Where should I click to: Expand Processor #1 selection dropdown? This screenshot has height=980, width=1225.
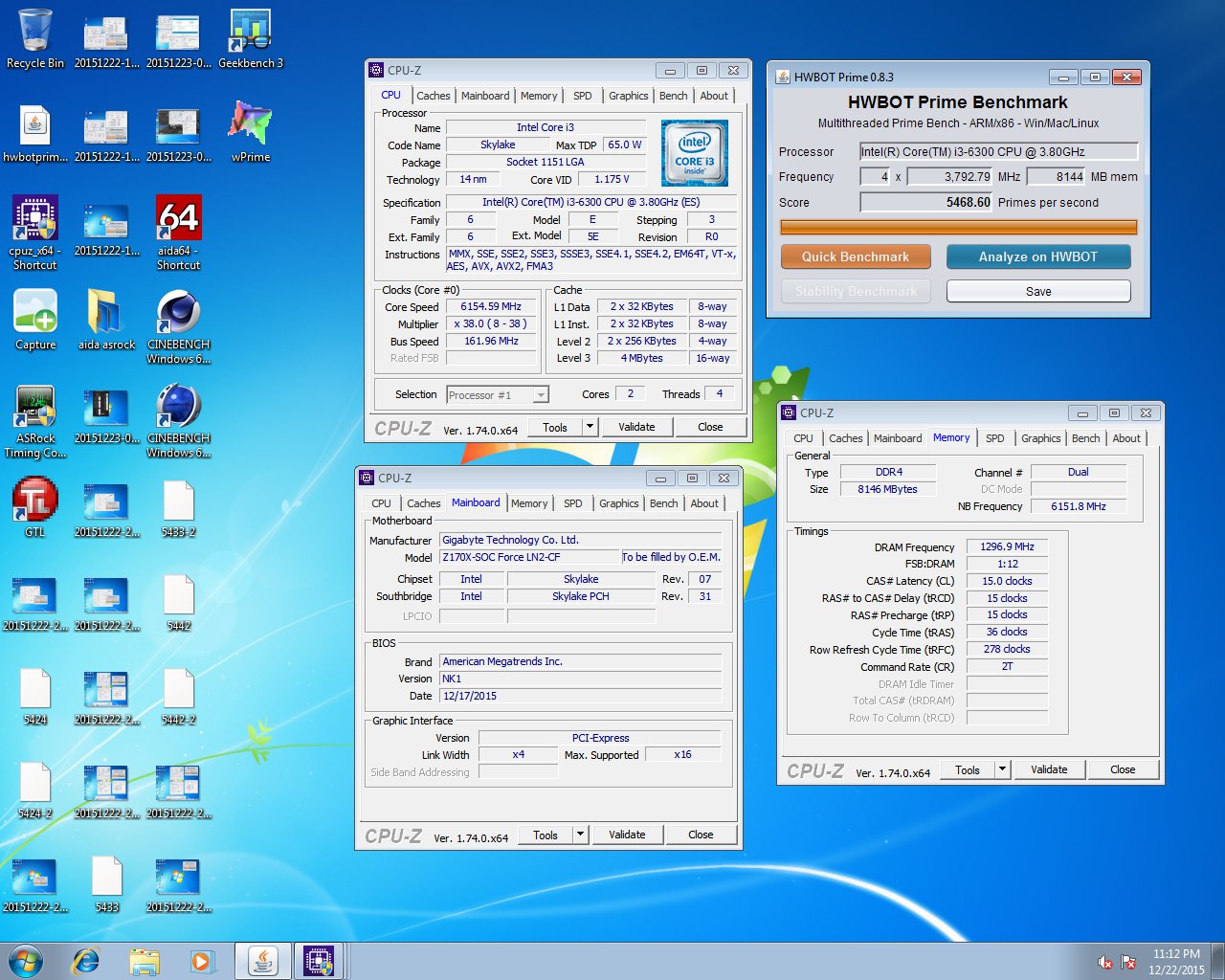click(541, 394)
